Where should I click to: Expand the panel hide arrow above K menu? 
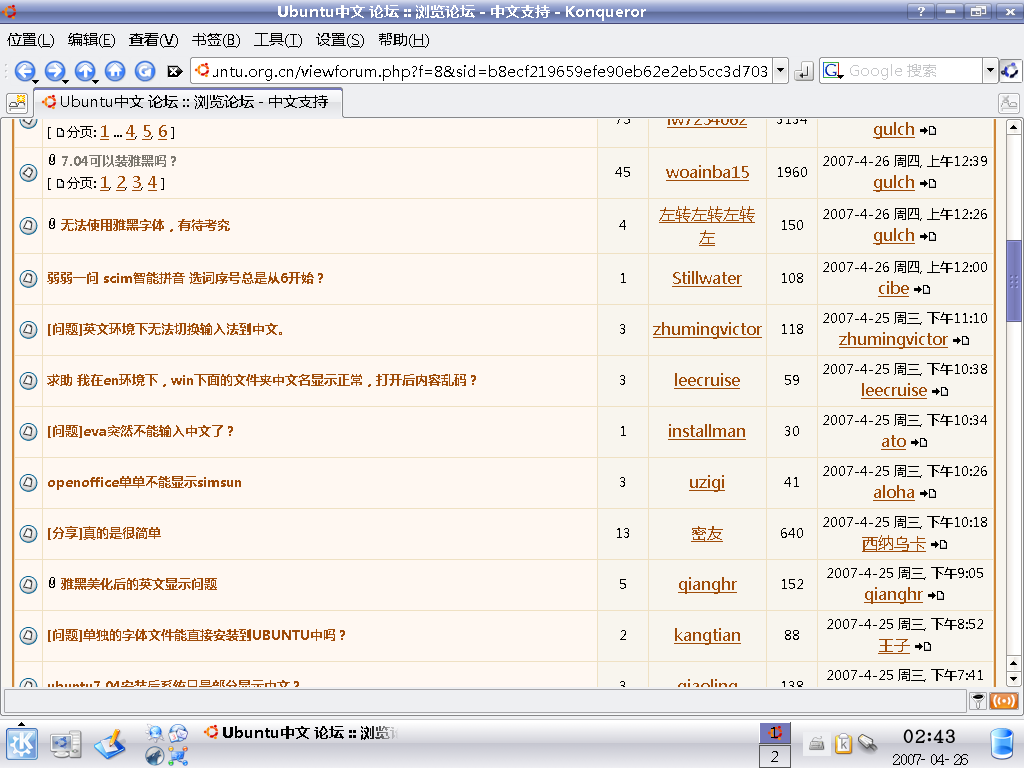22,724
